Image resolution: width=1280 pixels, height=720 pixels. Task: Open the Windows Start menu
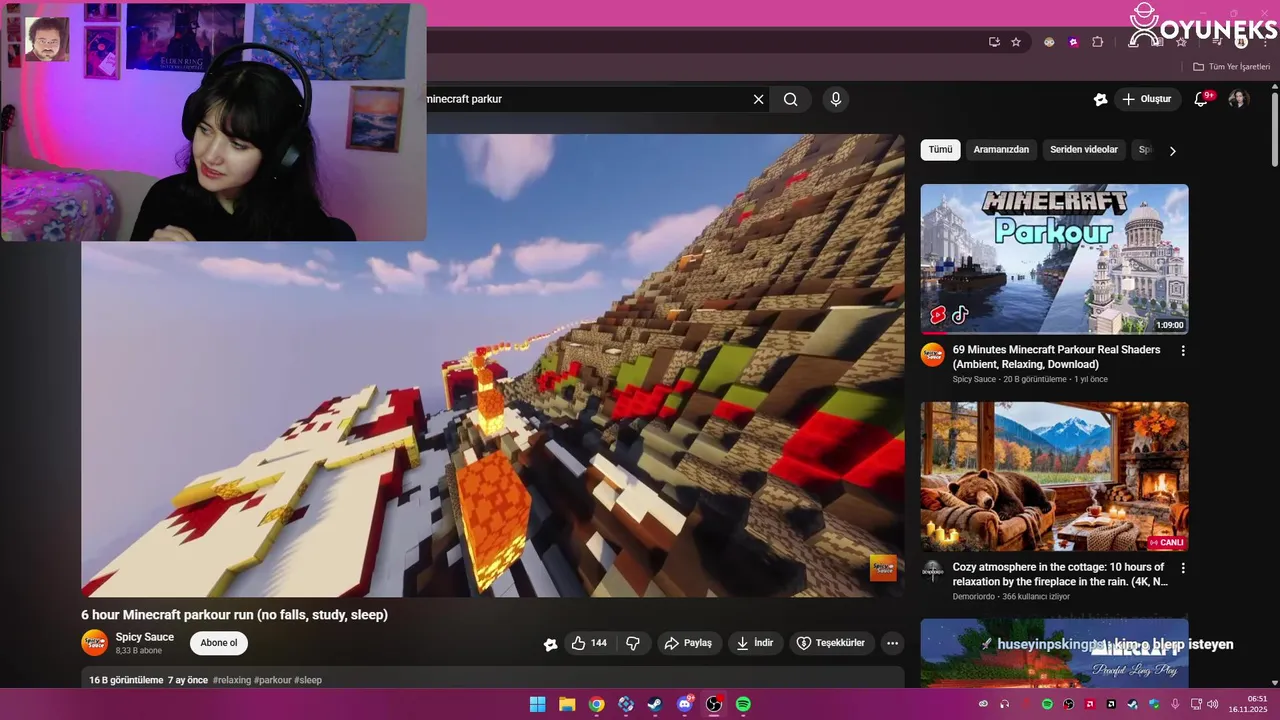[x=538, y=705]
